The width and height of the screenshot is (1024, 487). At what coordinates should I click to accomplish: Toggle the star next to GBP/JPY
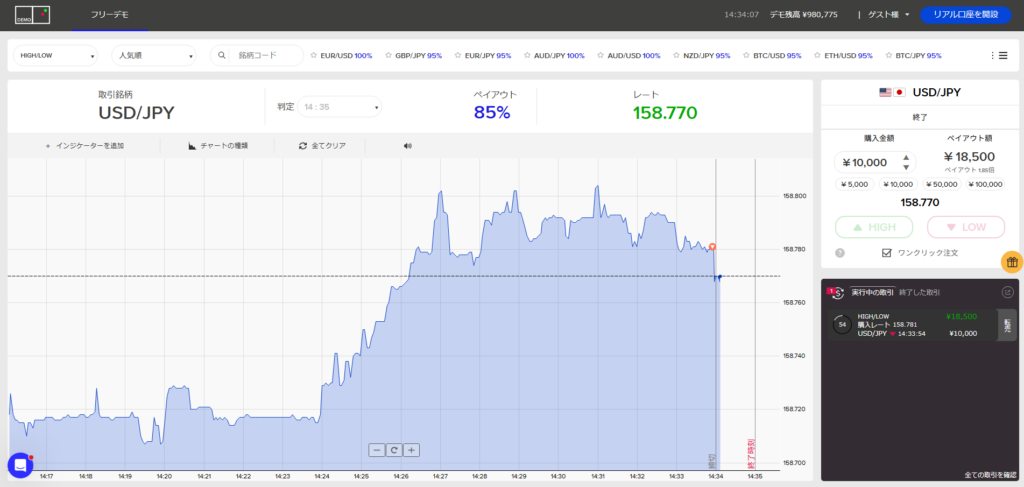386,56
